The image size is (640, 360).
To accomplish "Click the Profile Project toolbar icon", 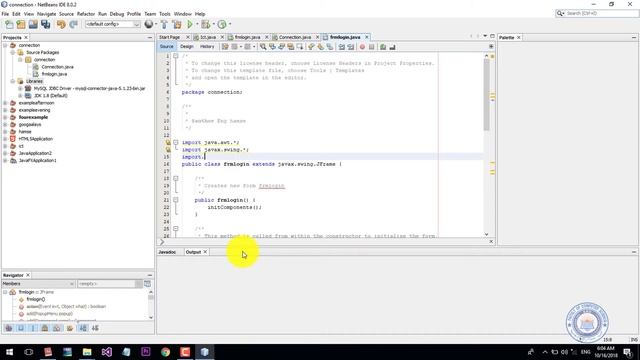I will pos(222,24).
